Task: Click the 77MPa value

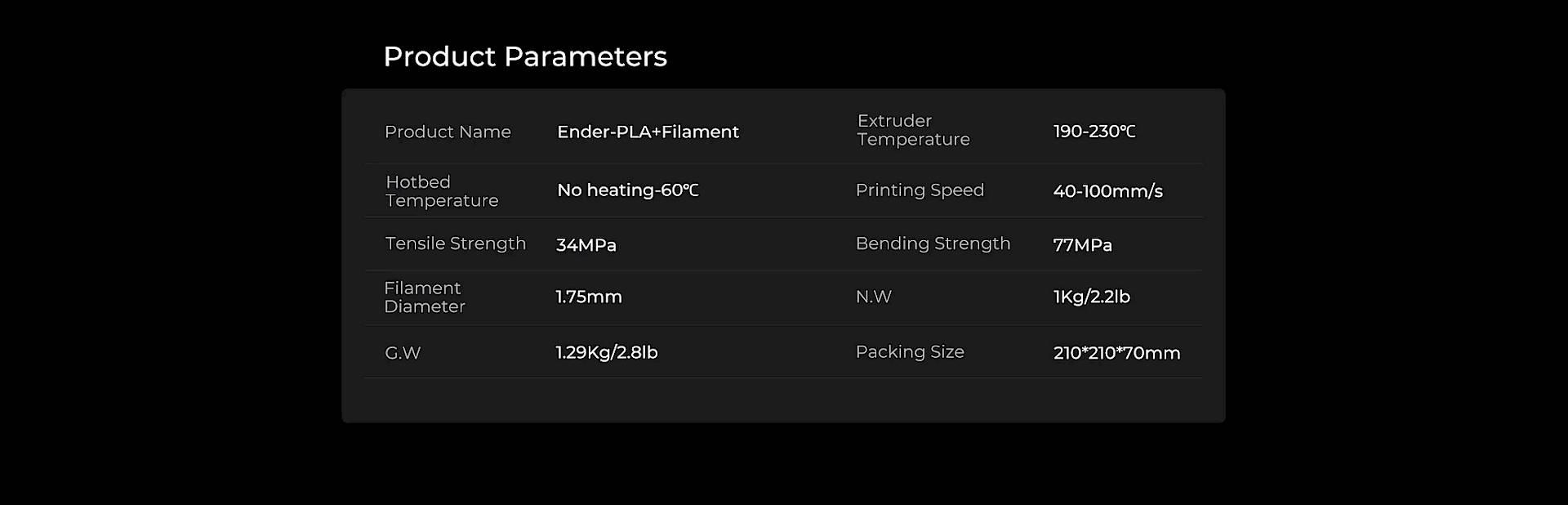Action: 1082,244
